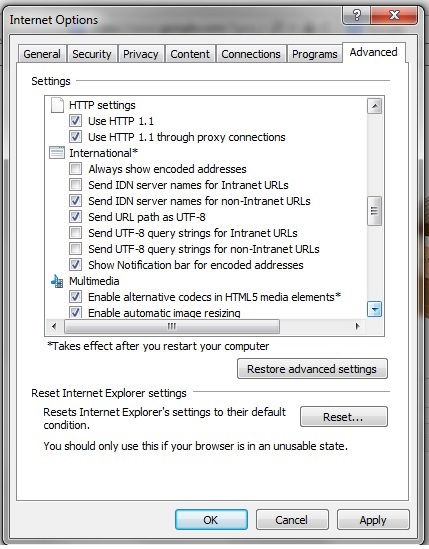
Task: Enable Always show encoded addresses
Action: tap(76, 169)
